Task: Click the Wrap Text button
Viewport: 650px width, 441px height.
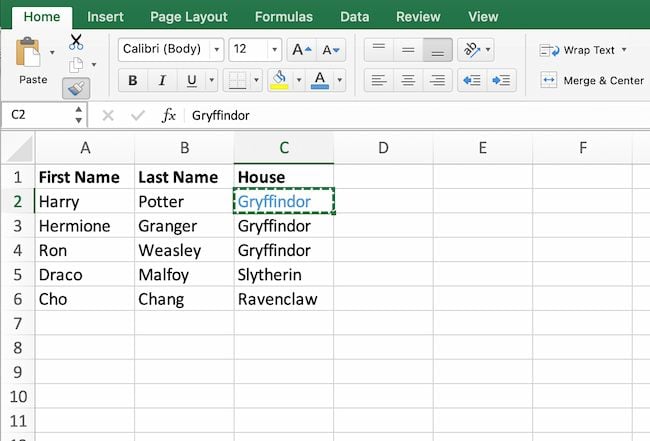Action: coord(580,50)
